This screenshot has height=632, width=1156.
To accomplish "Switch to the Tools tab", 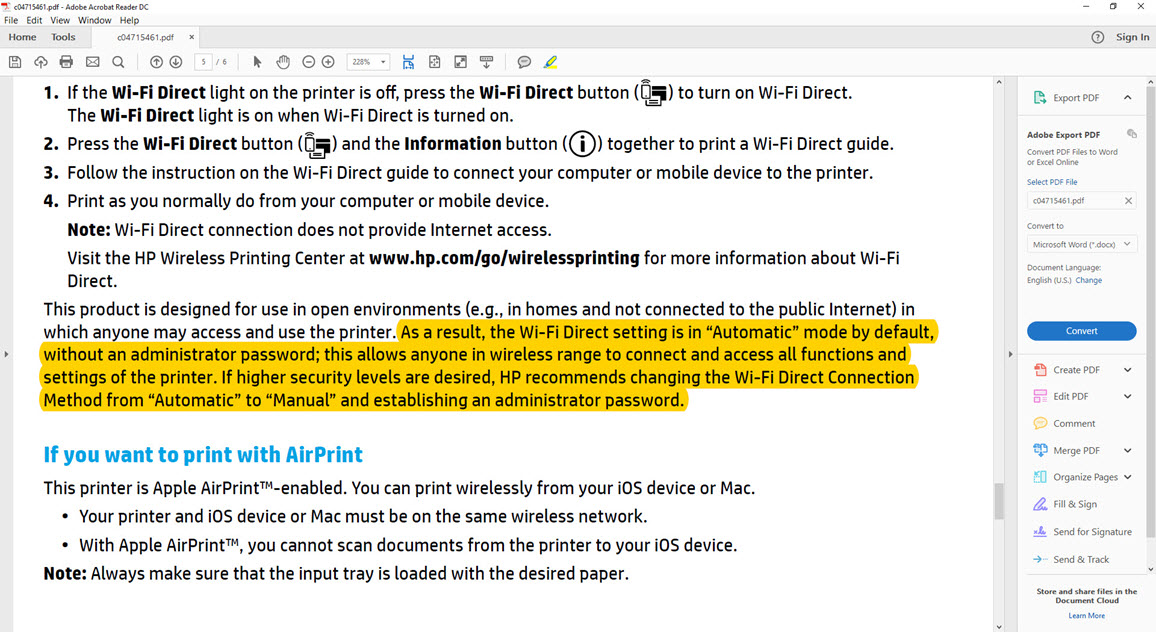I will pyautogui.click(x=63, y=37).
